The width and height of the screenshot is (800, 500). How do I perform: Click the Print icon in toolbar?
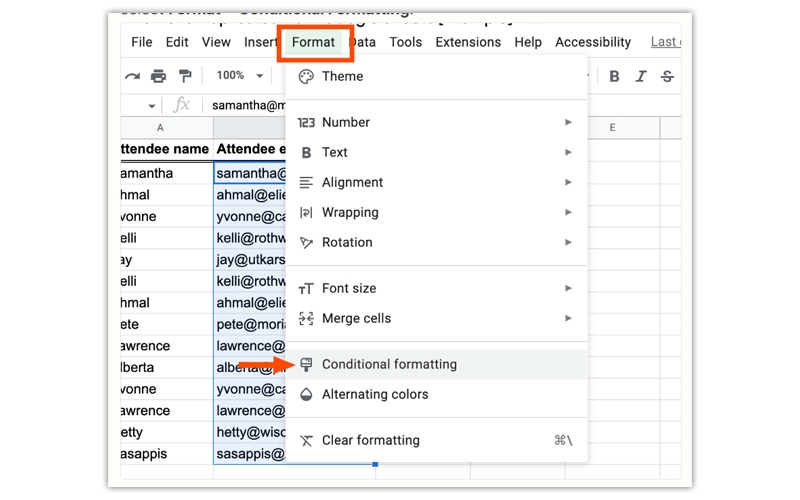158,76
